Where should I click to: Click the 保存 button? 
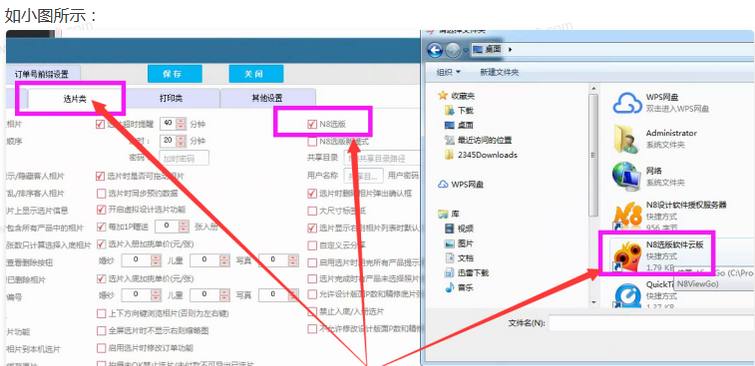[175, 74]
